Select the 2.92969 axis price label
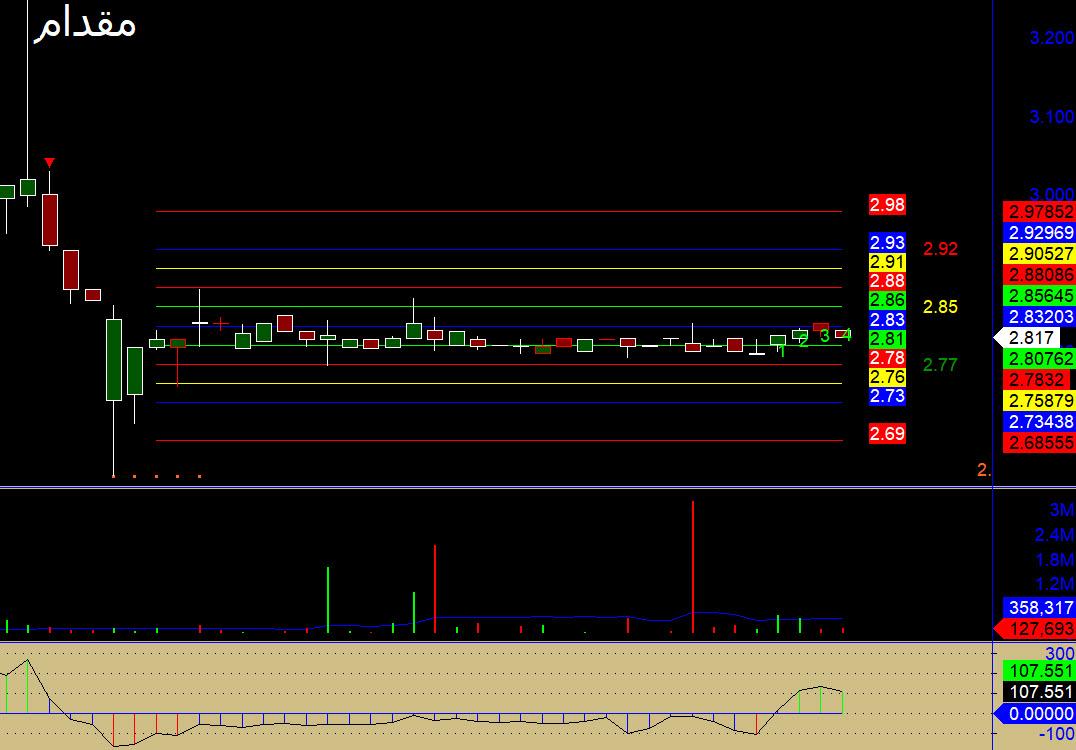1076x750 pixels. [1040, 233]
